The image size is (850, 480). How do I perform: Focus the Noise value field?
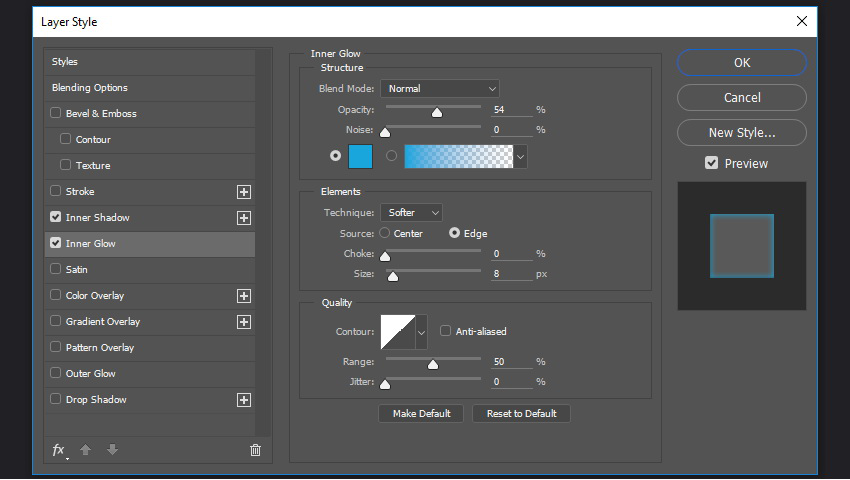512,130
